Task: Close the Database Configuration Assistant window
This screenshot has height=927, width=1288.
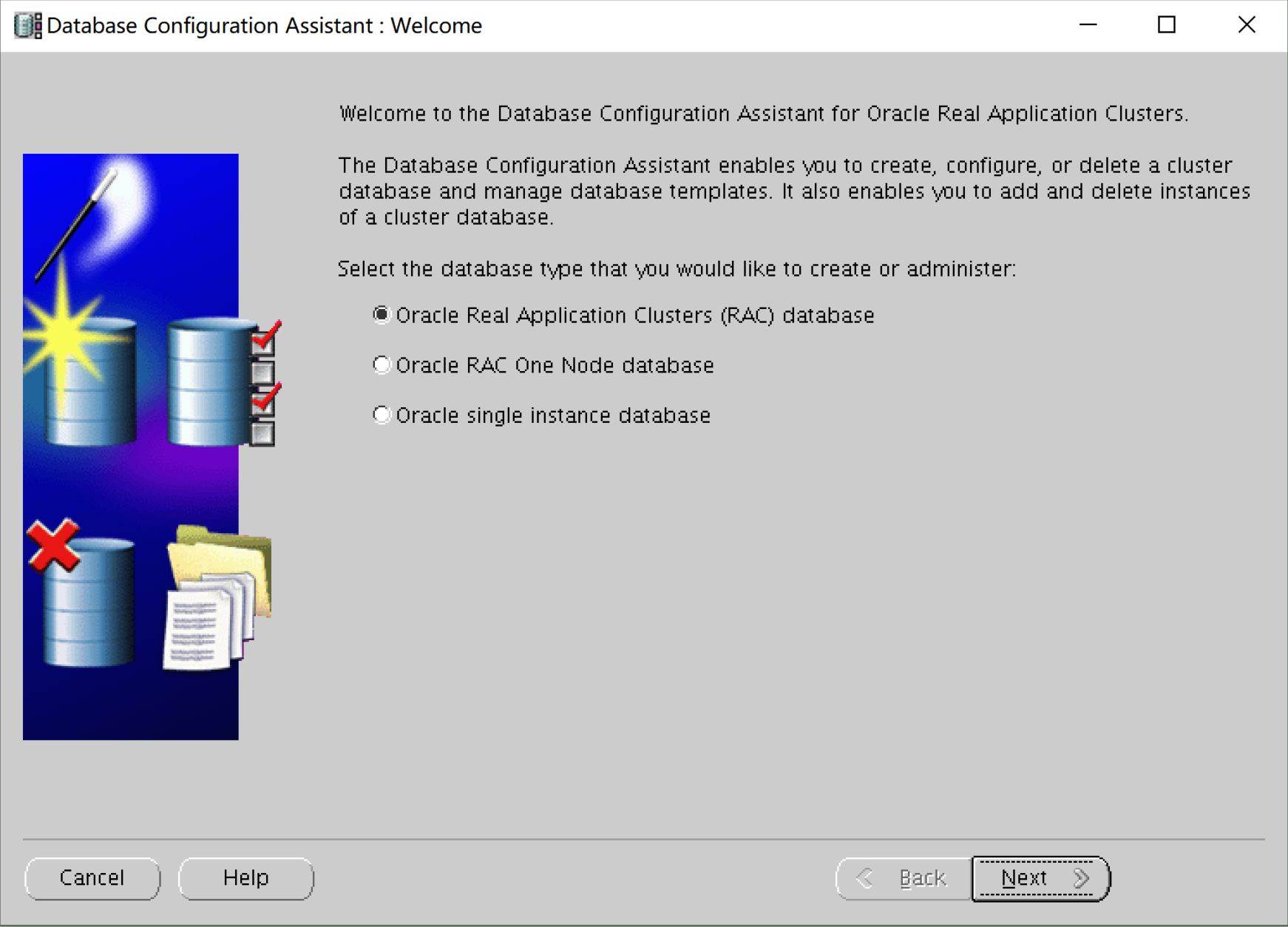Action: (x=1247, y=25)
